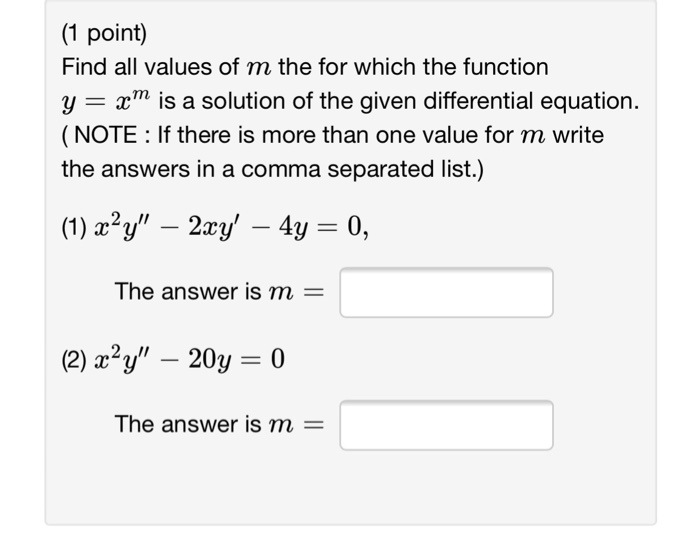Select the equation x²y'' − 20y = 0
This screenshot has height=547, width=700.
(189, 359)
